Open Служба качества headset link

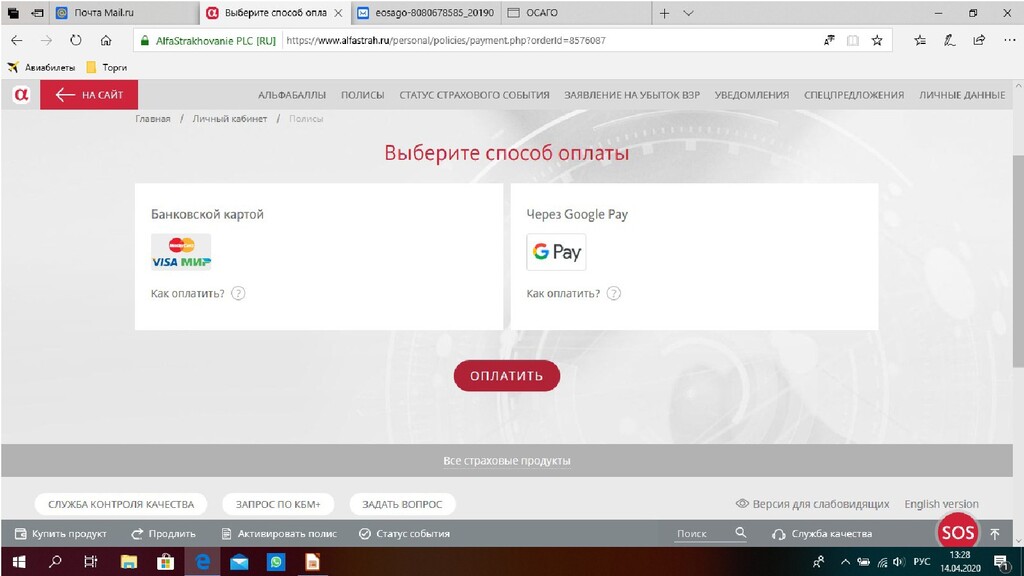[822, 534]
